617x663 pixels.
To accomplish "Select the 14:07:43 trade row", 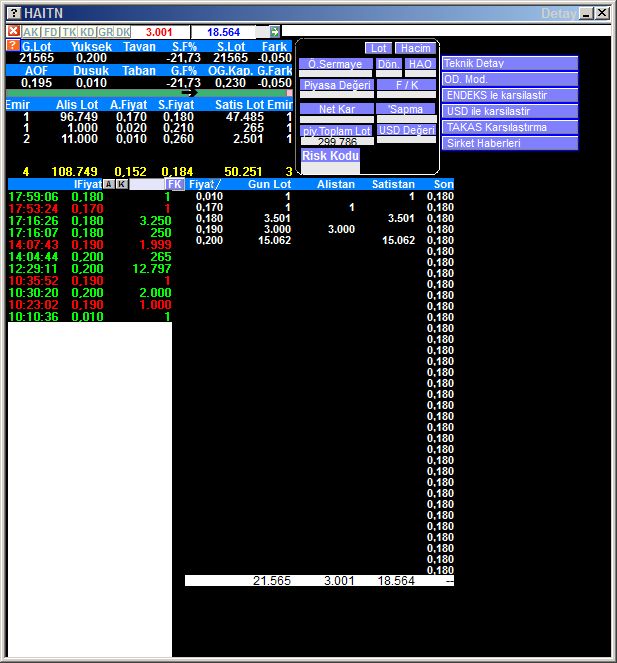I will (90, 244).
